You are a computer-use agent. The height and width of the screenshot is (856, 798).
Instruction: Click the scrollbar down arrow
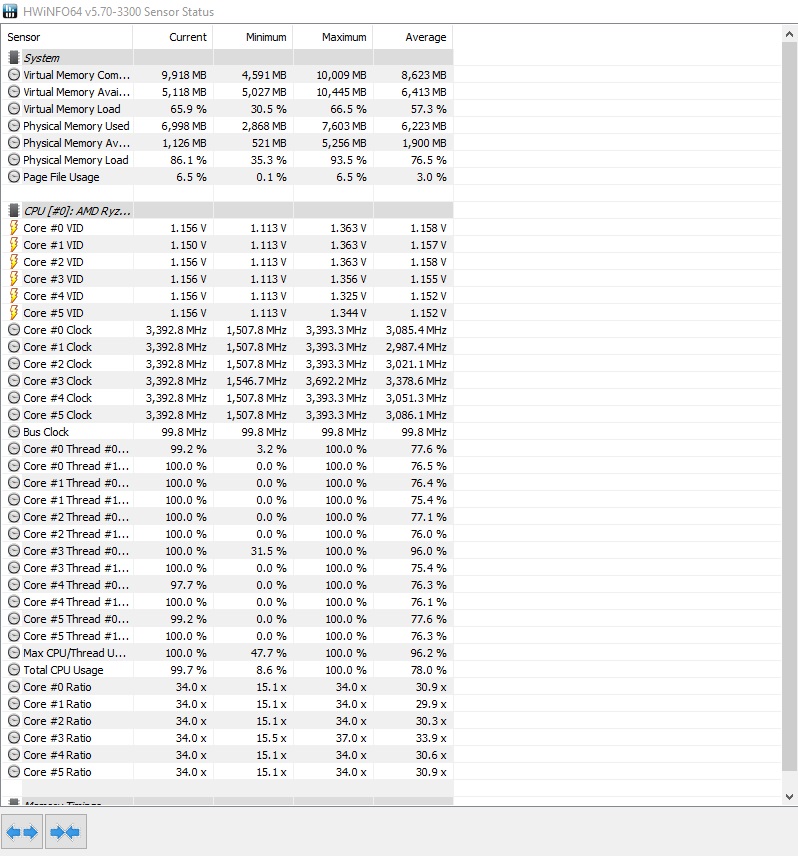[x=789, y=796]
